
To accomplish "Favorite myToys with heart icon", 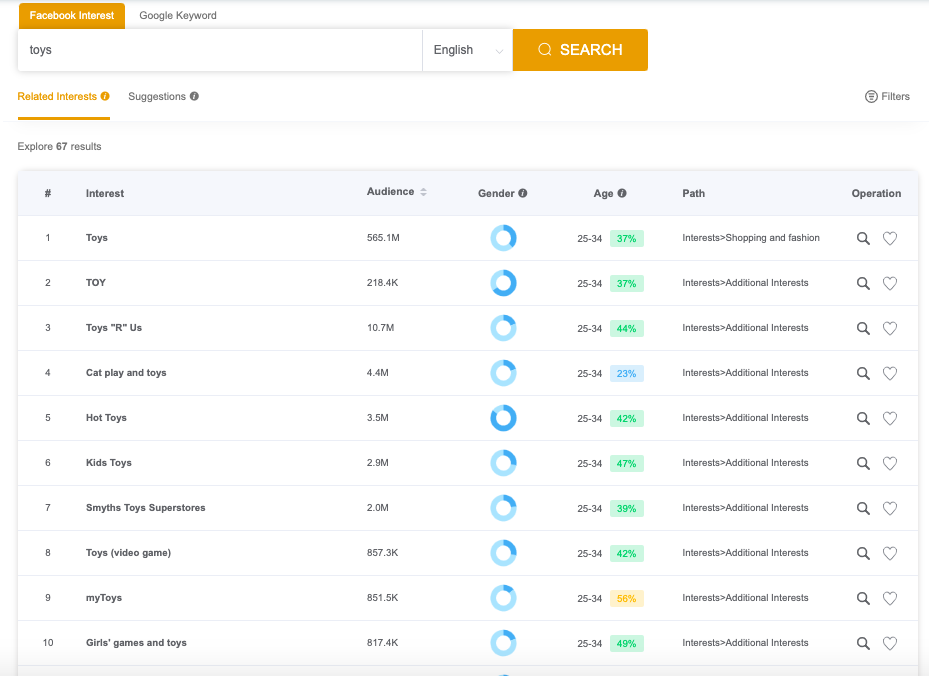I will (x=890, y=598).
